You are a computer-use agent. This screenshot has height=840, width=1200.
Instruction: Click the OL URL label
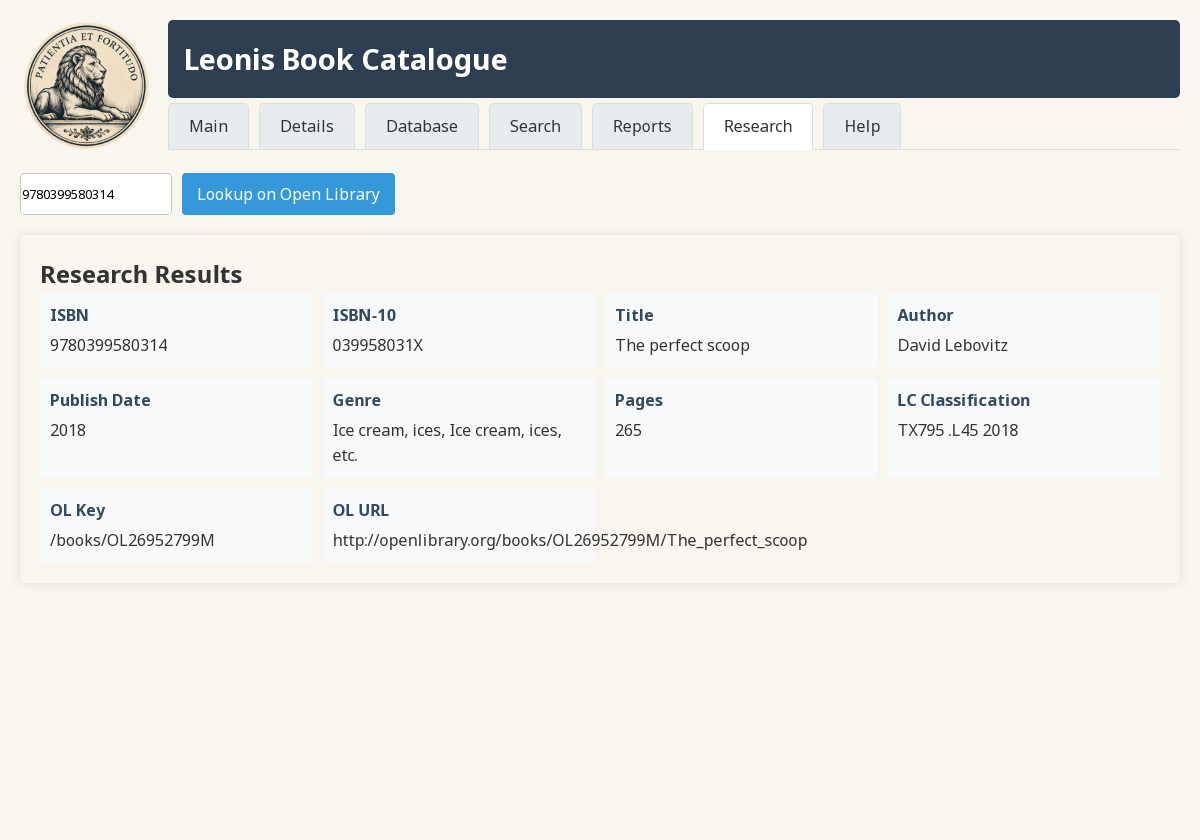[361, 510]
